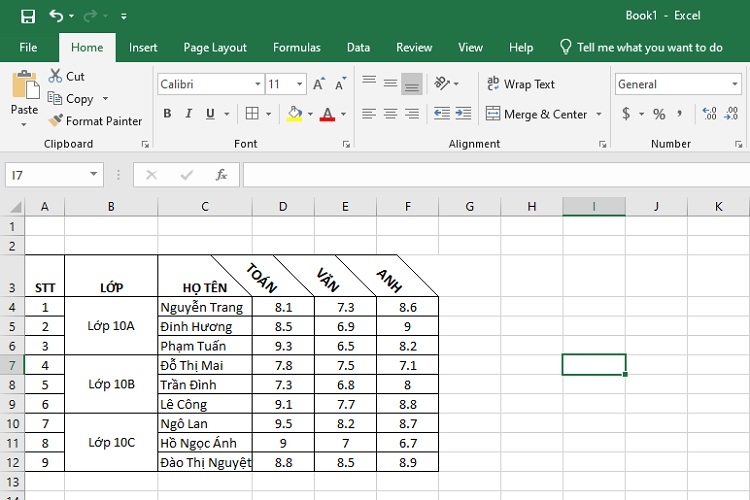Click Increase Decimal icon
This screenshot has width=750, height=500.
click(709, 113)
